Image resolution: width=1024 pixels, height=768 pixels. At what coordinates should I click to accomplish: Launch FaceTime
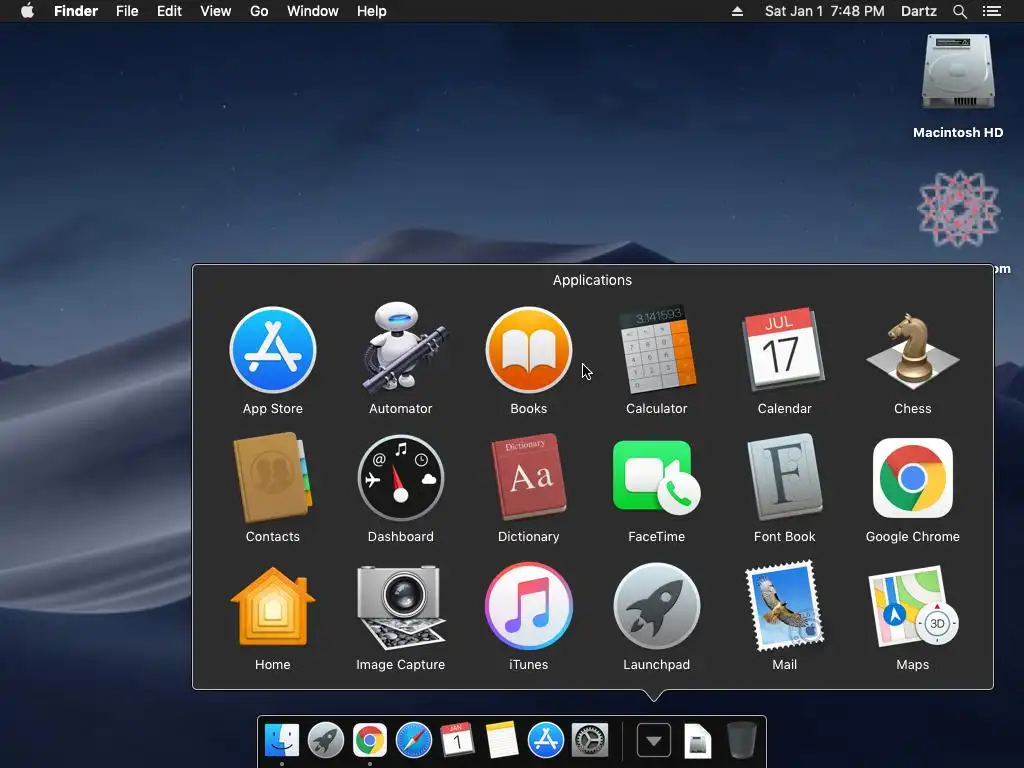[x=657, y=478]
